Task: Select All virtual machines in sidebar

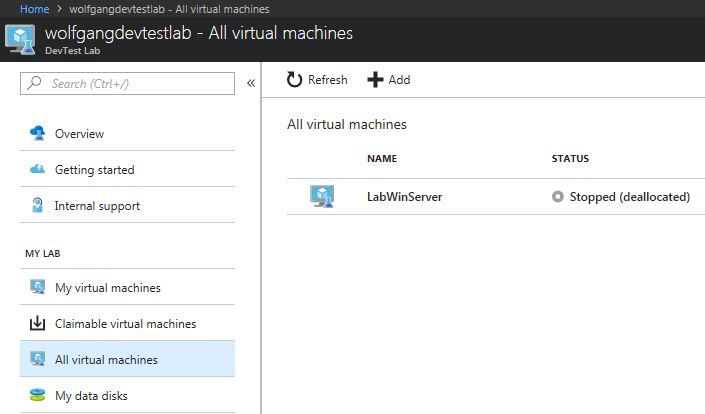Action: click(106, 360)
